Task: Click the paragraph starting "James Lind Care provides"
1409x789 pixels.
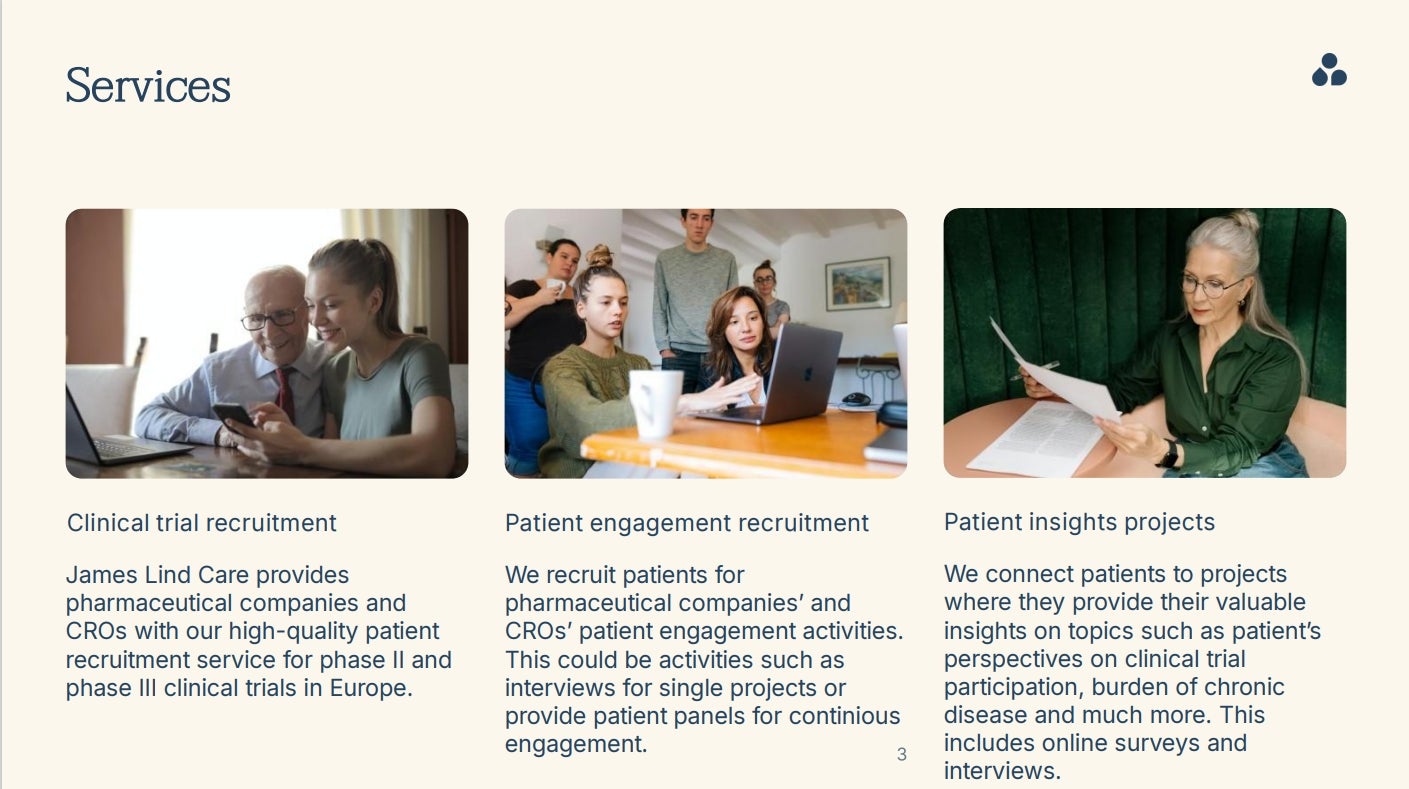Action: 259,631
